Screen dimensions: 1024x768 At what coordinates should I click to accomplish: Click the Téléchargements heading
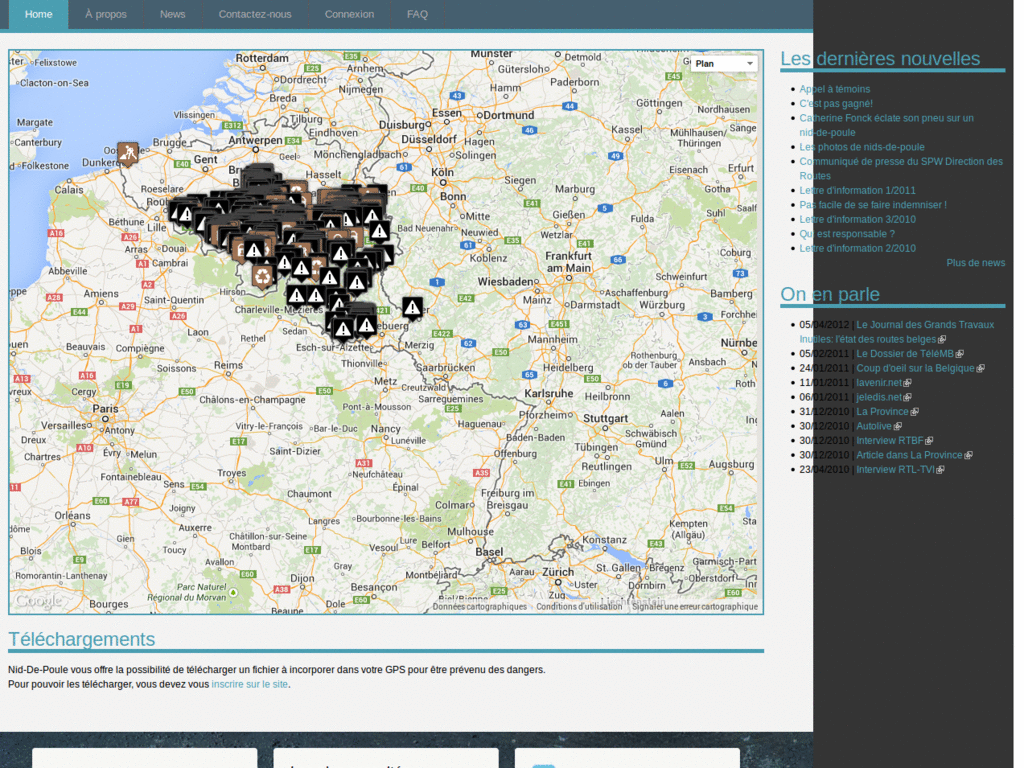coord(82,639)
